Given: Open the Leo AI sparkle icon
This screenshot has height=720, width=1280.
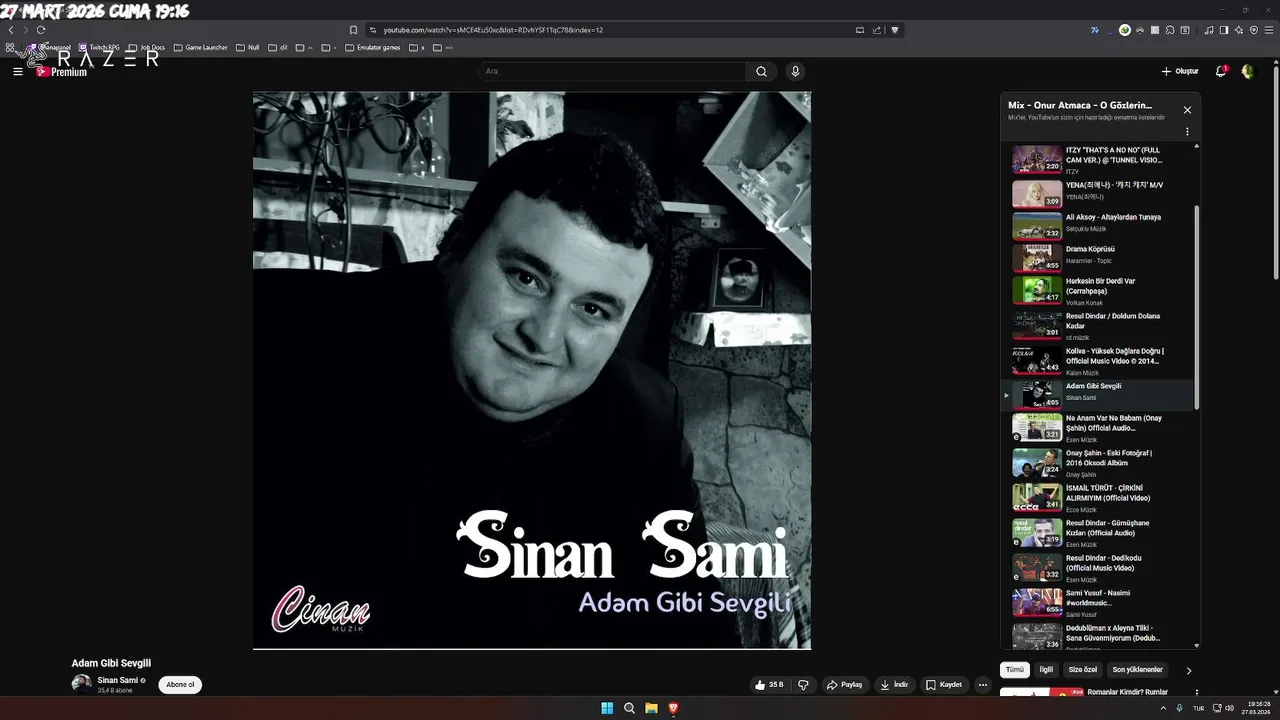Looking at the screenshot, I should tap(1239, 30).
